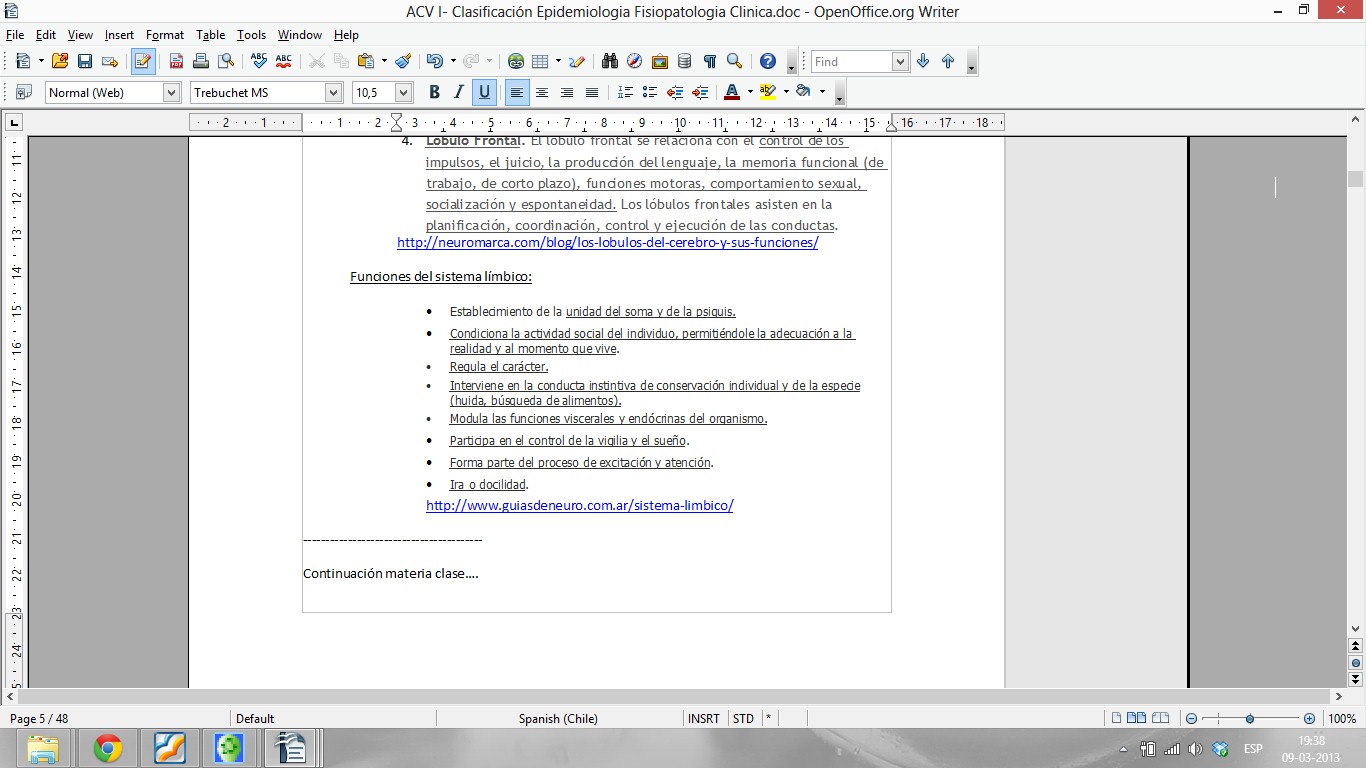
Task: Open the Format menu
Action: tap(165, 35)
